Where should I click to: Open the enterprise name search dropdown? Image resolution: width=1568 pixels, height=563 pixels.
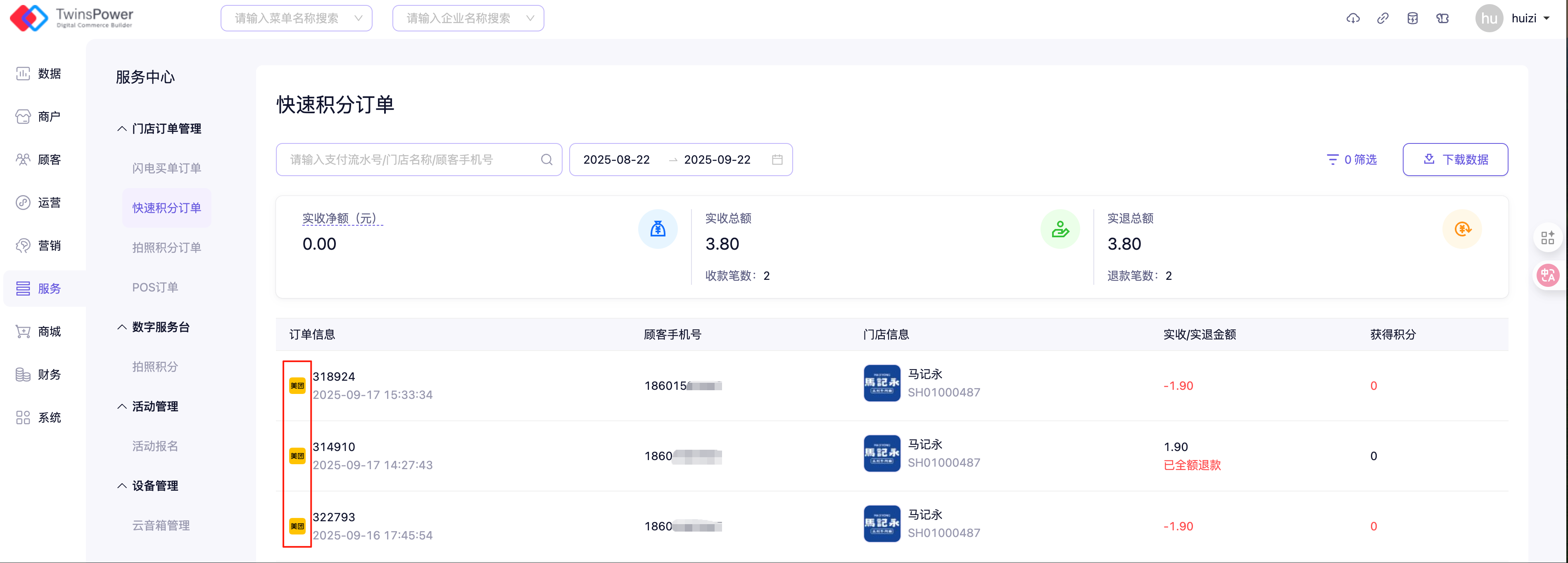pos(468,18)
